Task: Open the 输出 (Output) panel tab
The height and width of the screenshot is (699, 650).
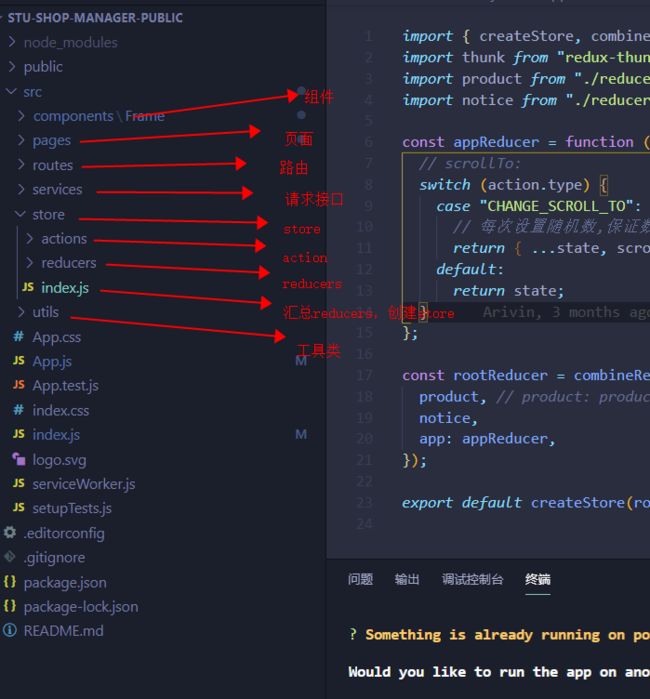Action: click(x=407, y=579)
